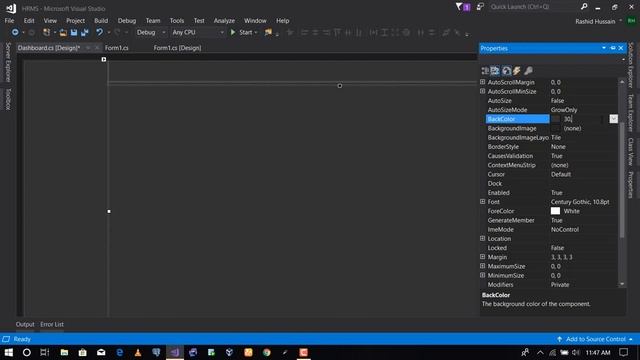Click the Properties panel vertical scrollbar
This screenshot has height=360, width=640.
tap(622, 180)
